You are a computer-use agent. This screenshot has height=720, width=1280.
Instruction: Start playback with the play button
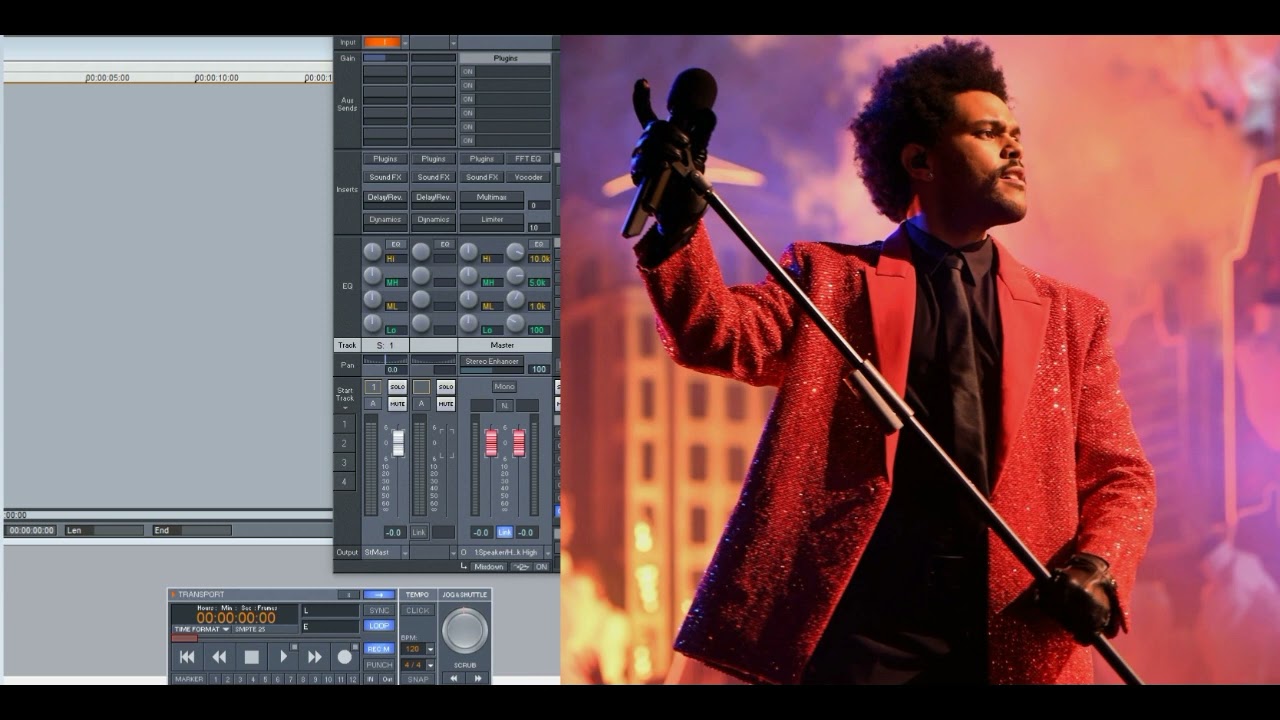click(x=284, y=657)
